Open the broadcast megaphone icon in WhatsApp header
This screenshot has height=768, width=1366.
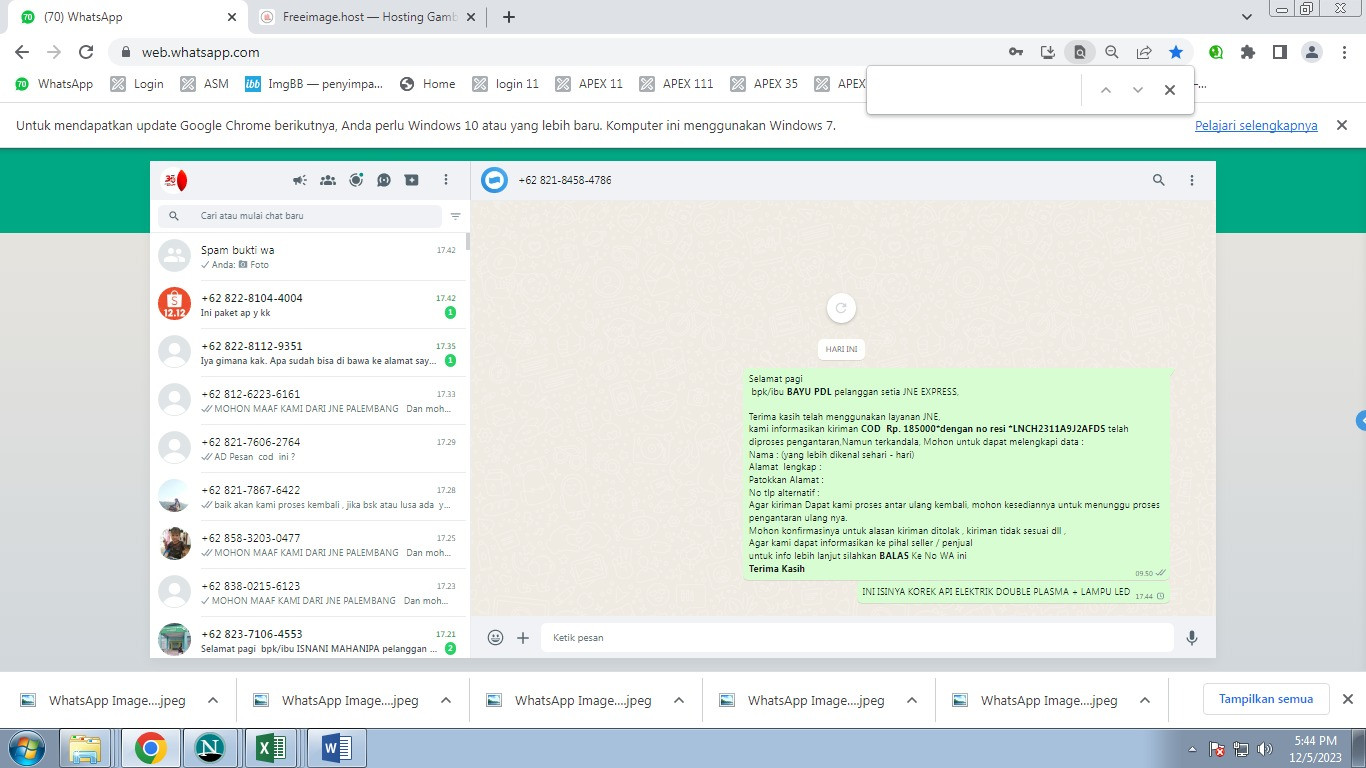pos(299,181)
